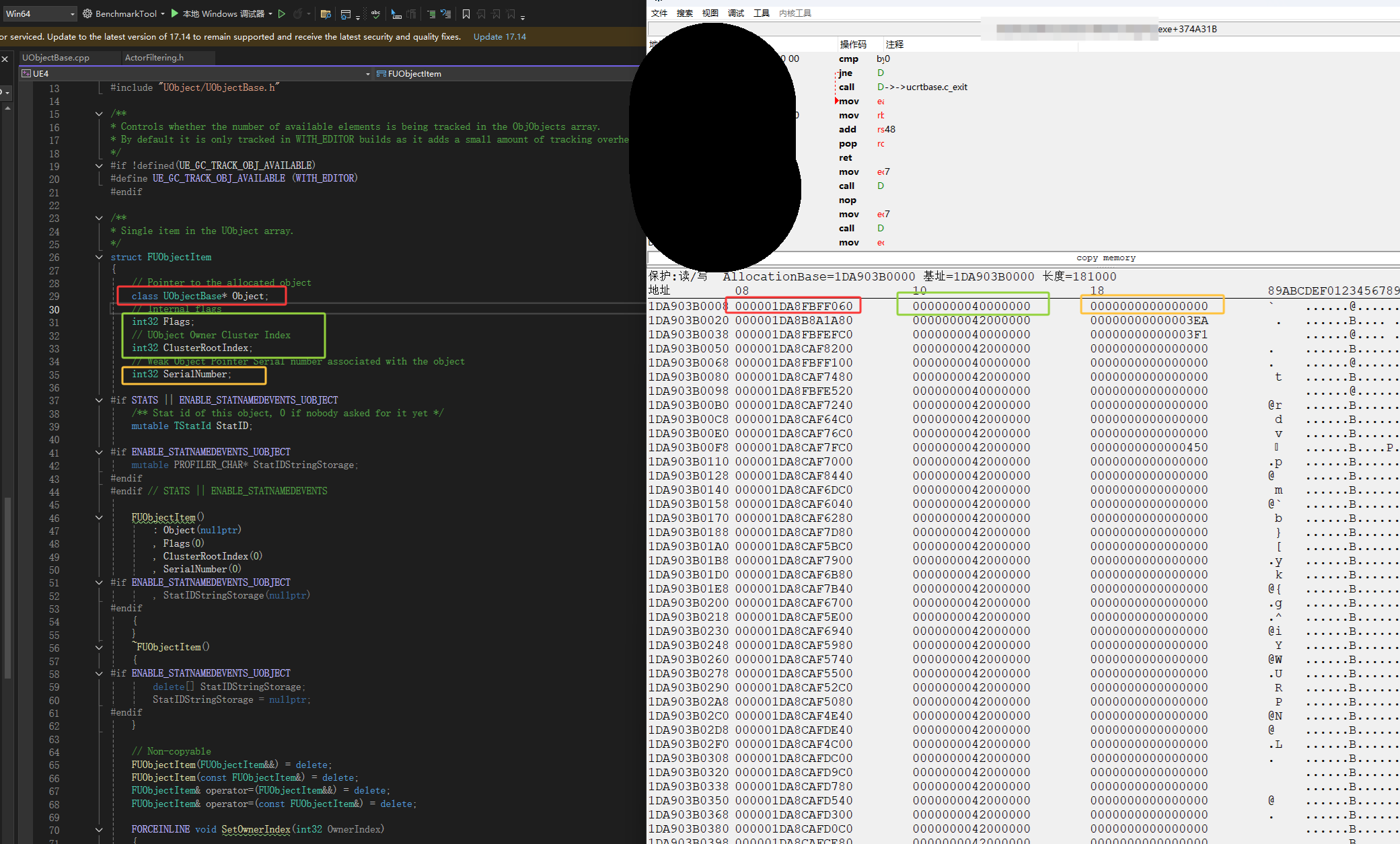The image size is (1400, 844).
Task: Click the spell checker abc icon
Action: pyautogui.click(x=375, y=13)
